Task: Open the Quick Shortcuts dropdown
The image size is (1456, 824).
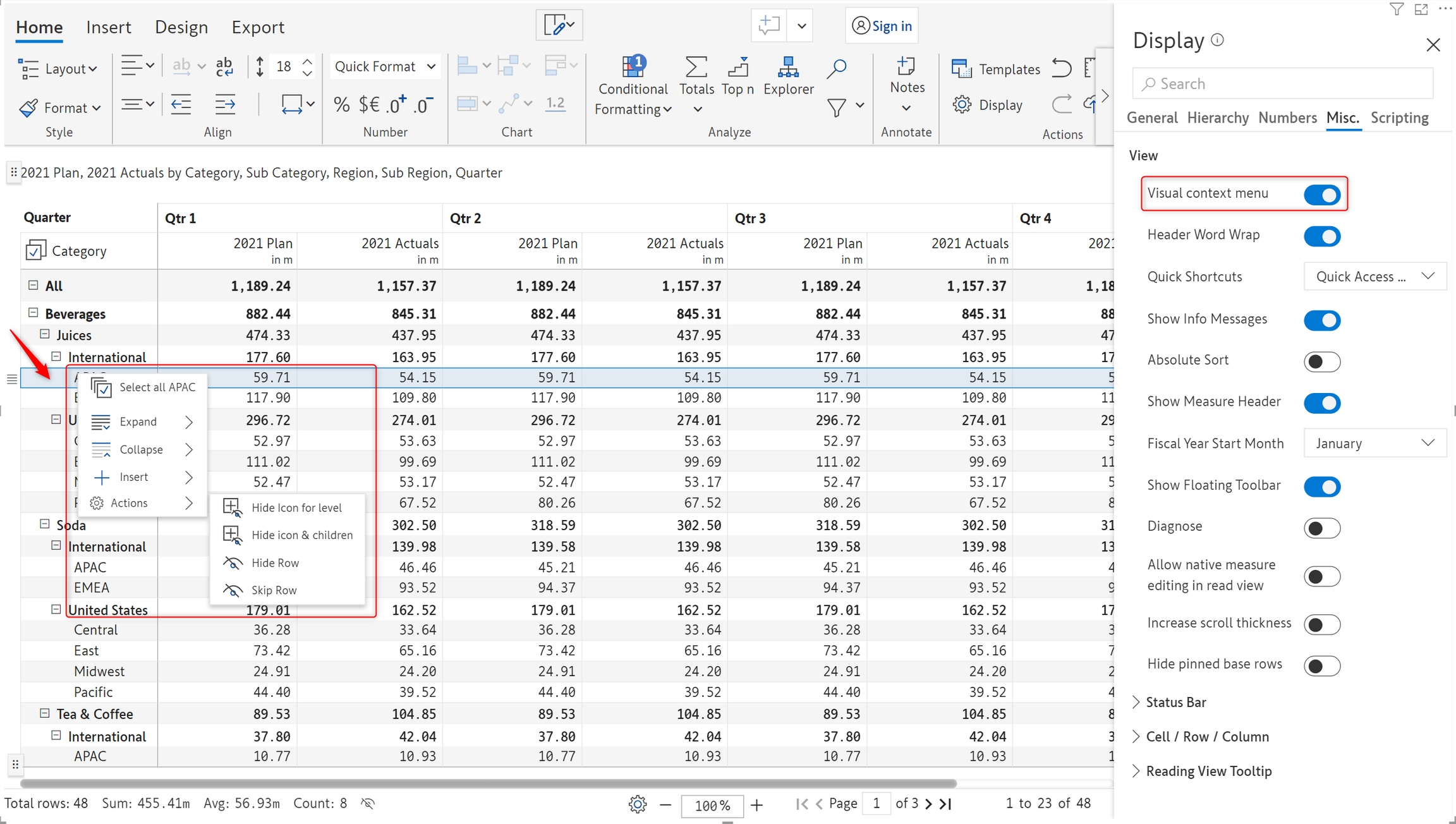Action: [x=1374, y=277]
